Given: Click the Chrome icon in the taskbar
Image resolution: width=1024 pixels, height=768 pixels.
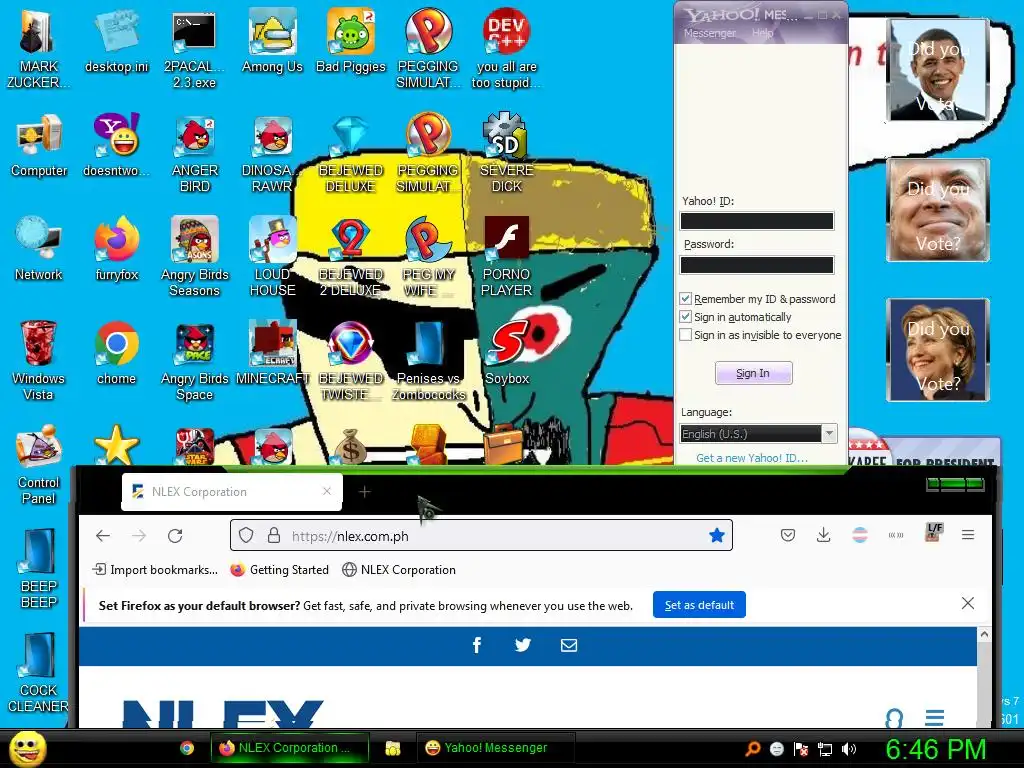Looking at the screenshot, I should coord(187,748).
